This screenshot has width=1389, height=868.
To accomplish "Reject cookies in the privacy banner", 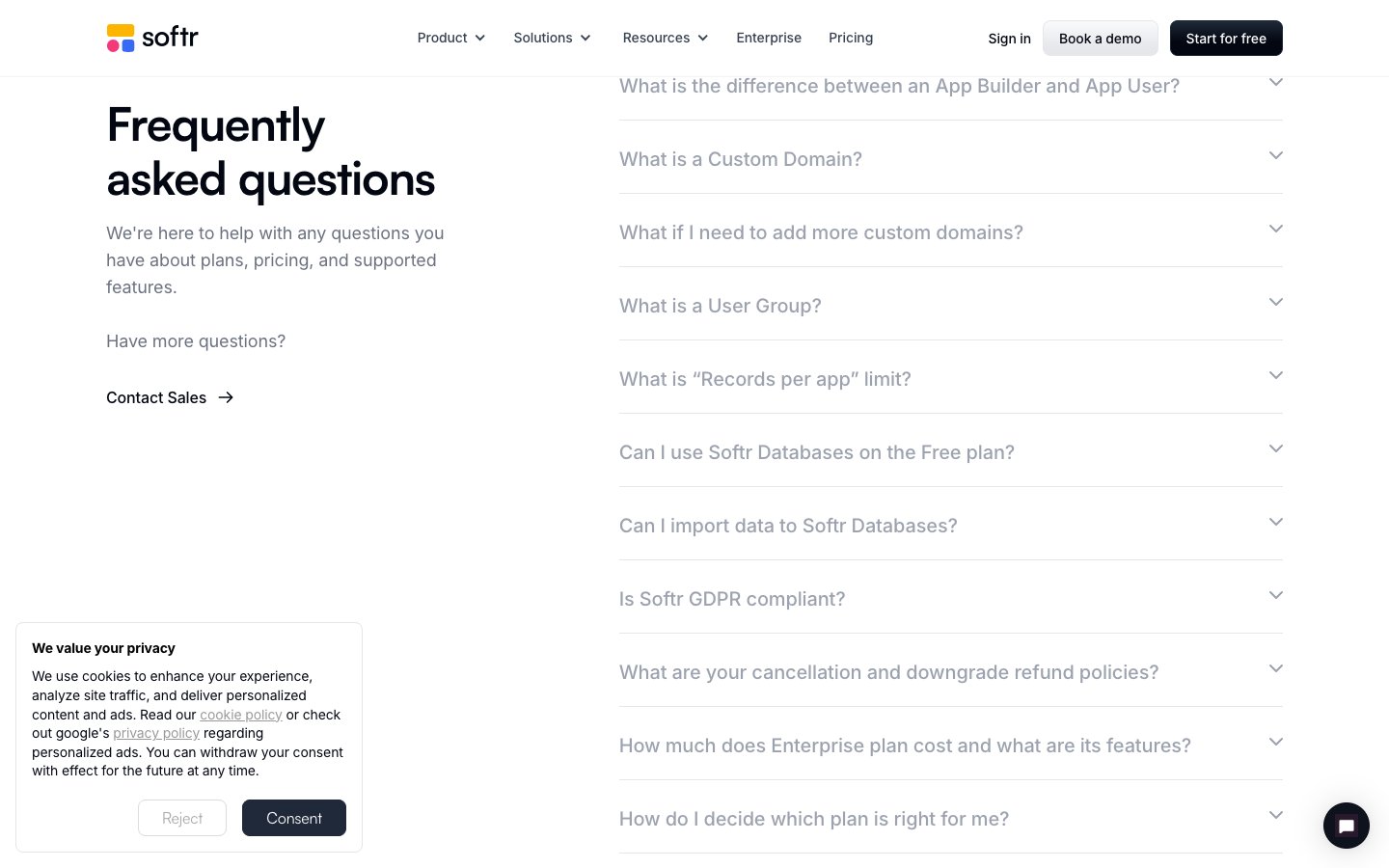I will click(182, 818).
